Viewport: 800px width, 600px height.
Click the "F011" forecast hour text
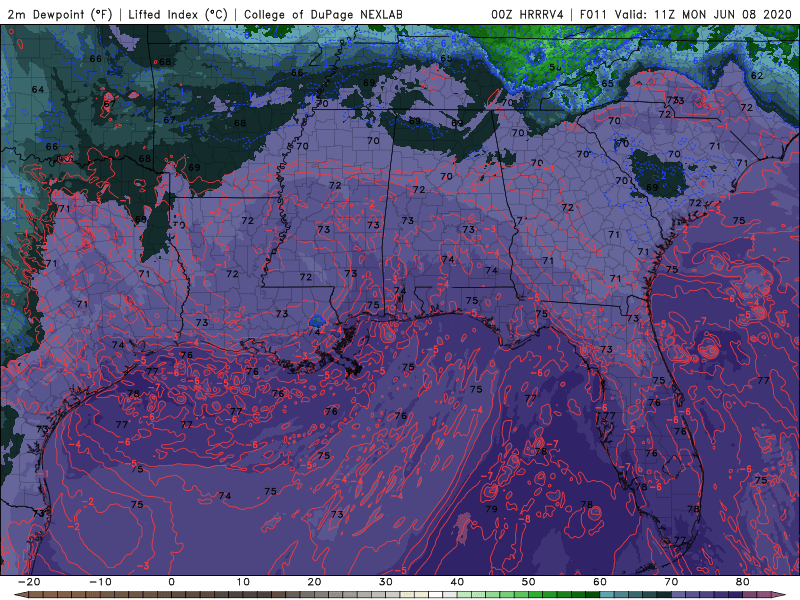click(594, 14)
